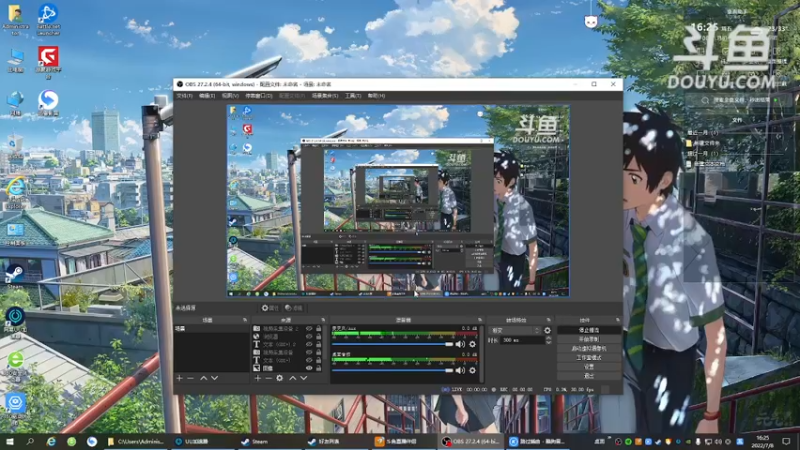Screen dimensions: 800x450
Task: Pop out the 来源 dock panel
Action: point(323,320)
